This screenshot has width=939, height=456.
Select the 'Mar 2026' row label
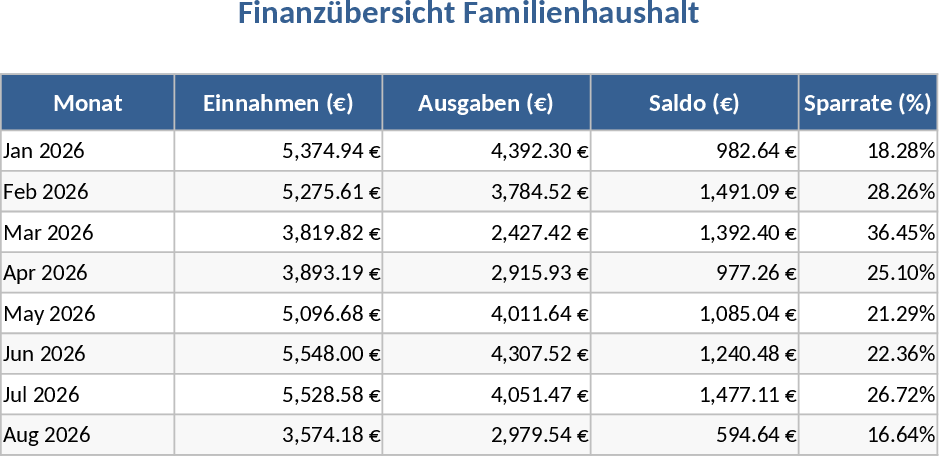tap(49, 233)
